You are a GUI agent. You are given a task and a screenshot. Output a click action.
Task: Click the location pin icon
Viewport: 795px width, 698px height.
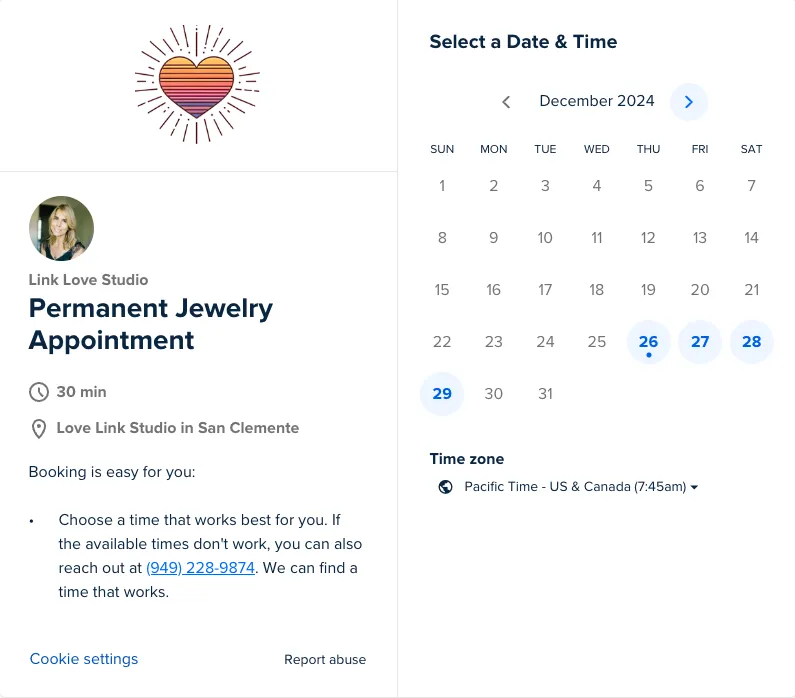coord(39,429)
